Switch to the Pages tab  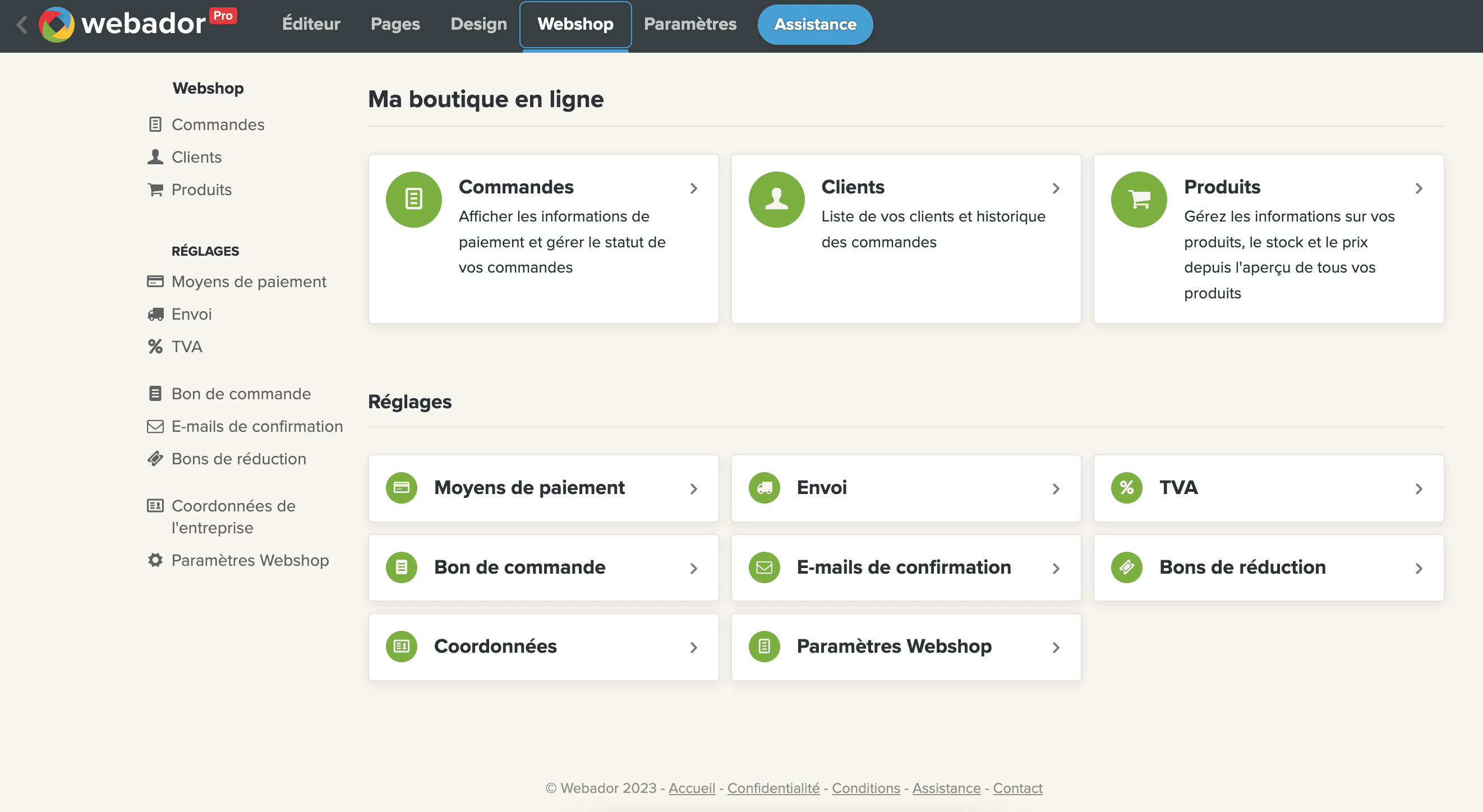(395, 24)
